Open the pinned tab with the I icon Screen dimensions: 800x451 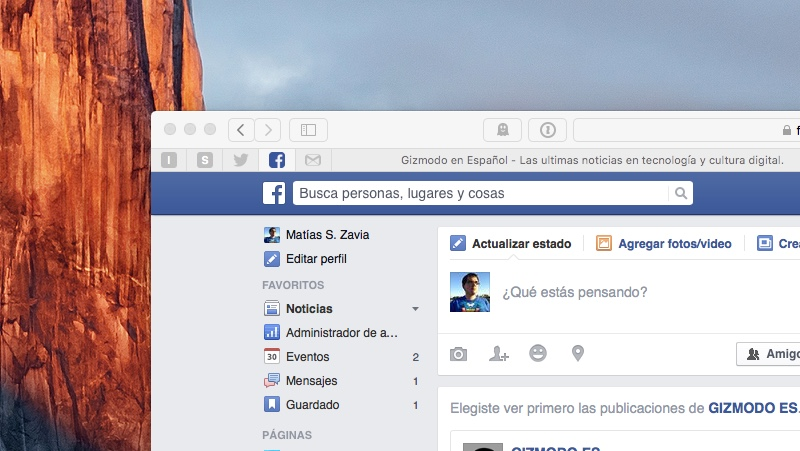coord(169,160)
